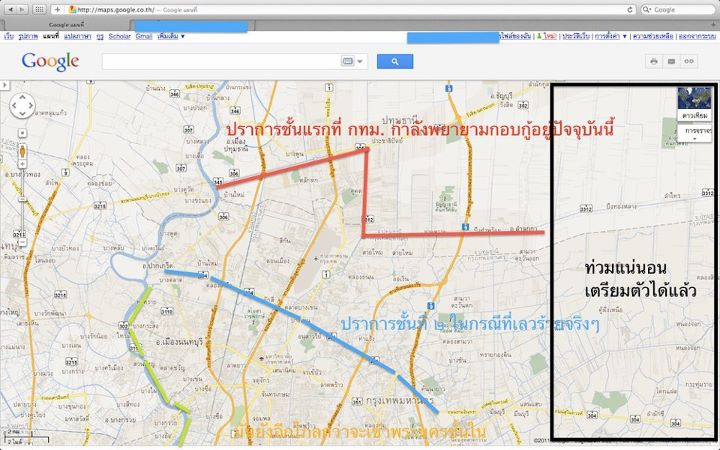Click the email envelope icon
The image size is (720, 450).
coord(670,61)
